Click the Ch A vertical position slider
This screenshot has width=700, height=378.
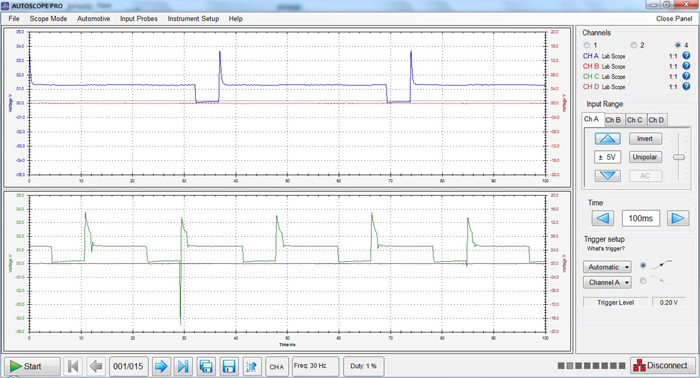(x=679, y=157)
